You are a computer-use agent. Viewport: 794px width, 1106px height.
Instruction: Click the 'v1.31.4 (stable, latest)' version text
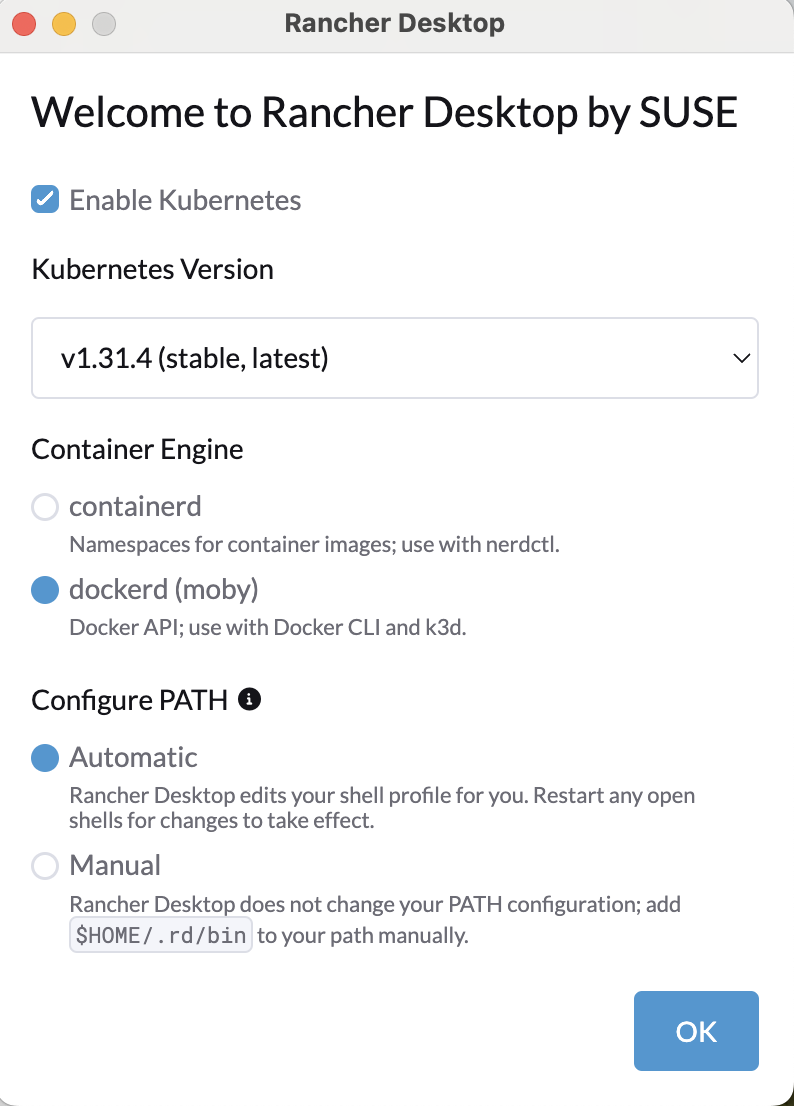click(195, 358)
